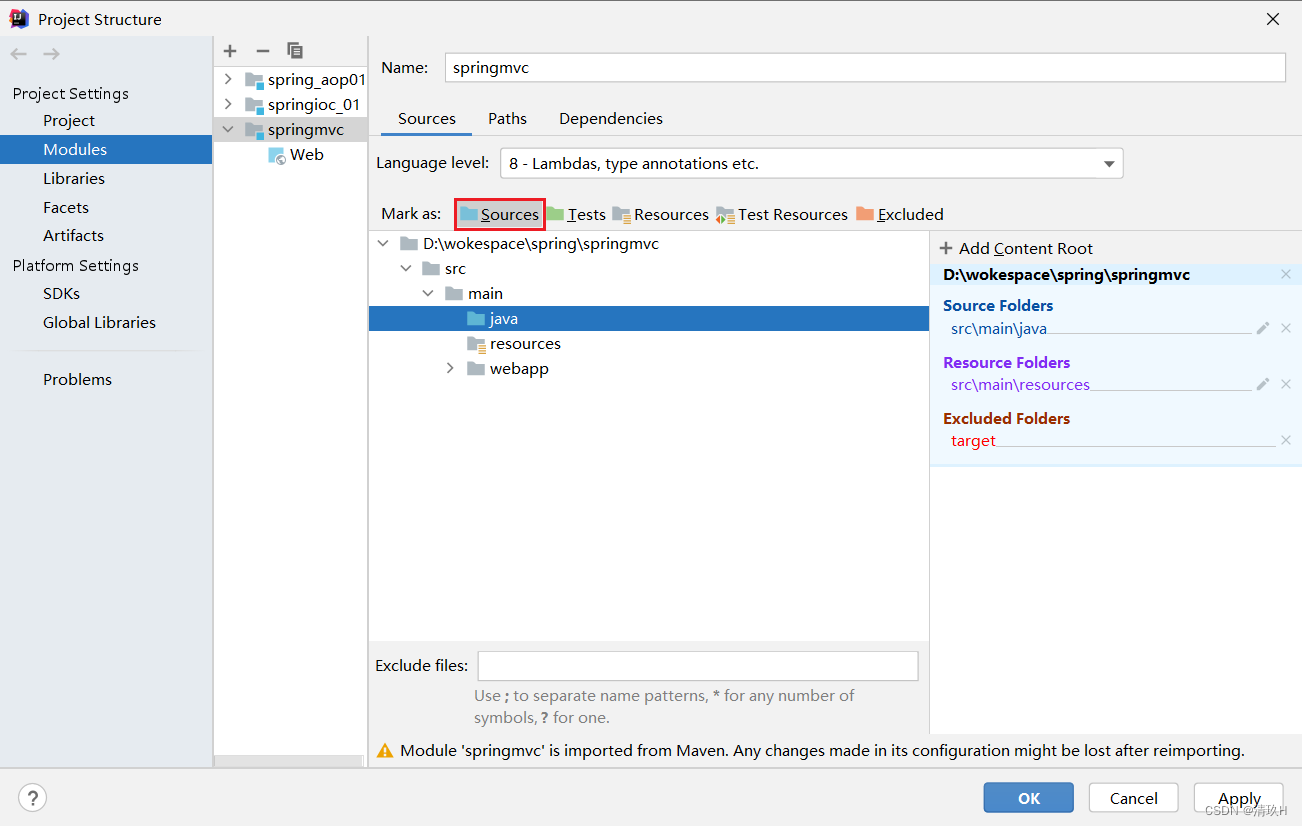The image size is (1302, 826).
Task: Expand the springioc_01 module
Action: [x=228, y=104]
